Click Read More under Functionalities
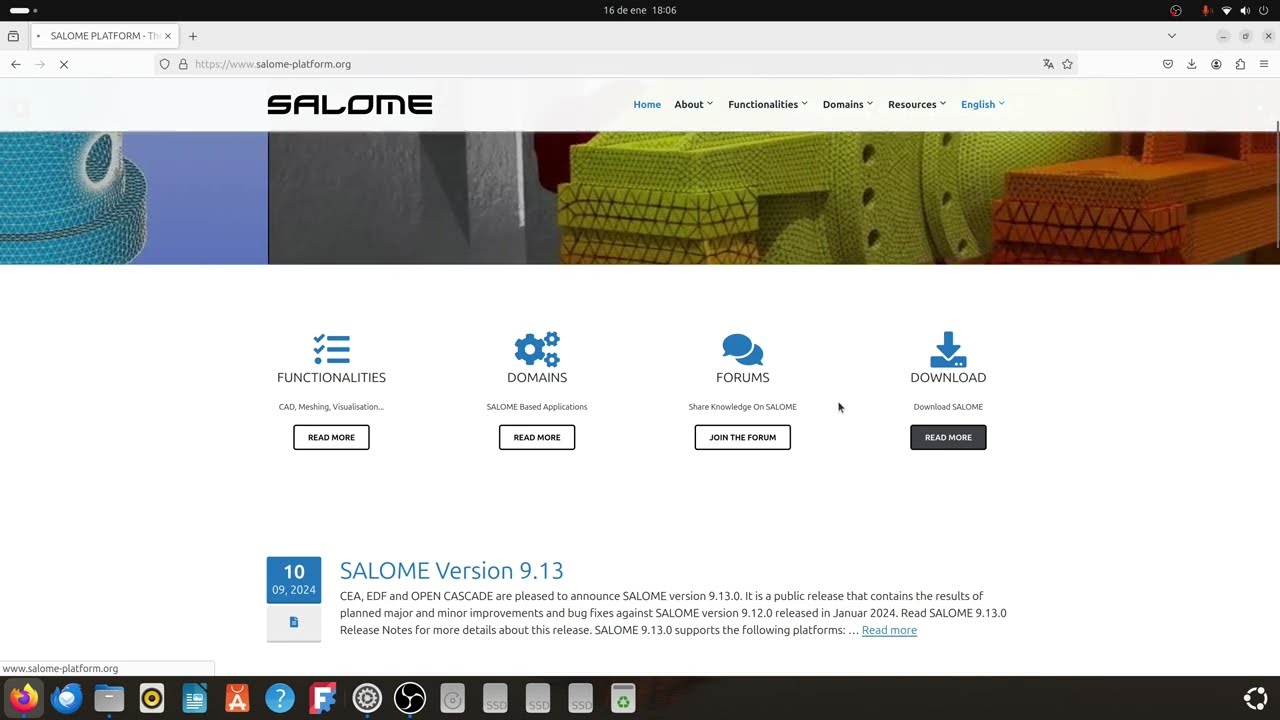 click(x=331, y=437)
